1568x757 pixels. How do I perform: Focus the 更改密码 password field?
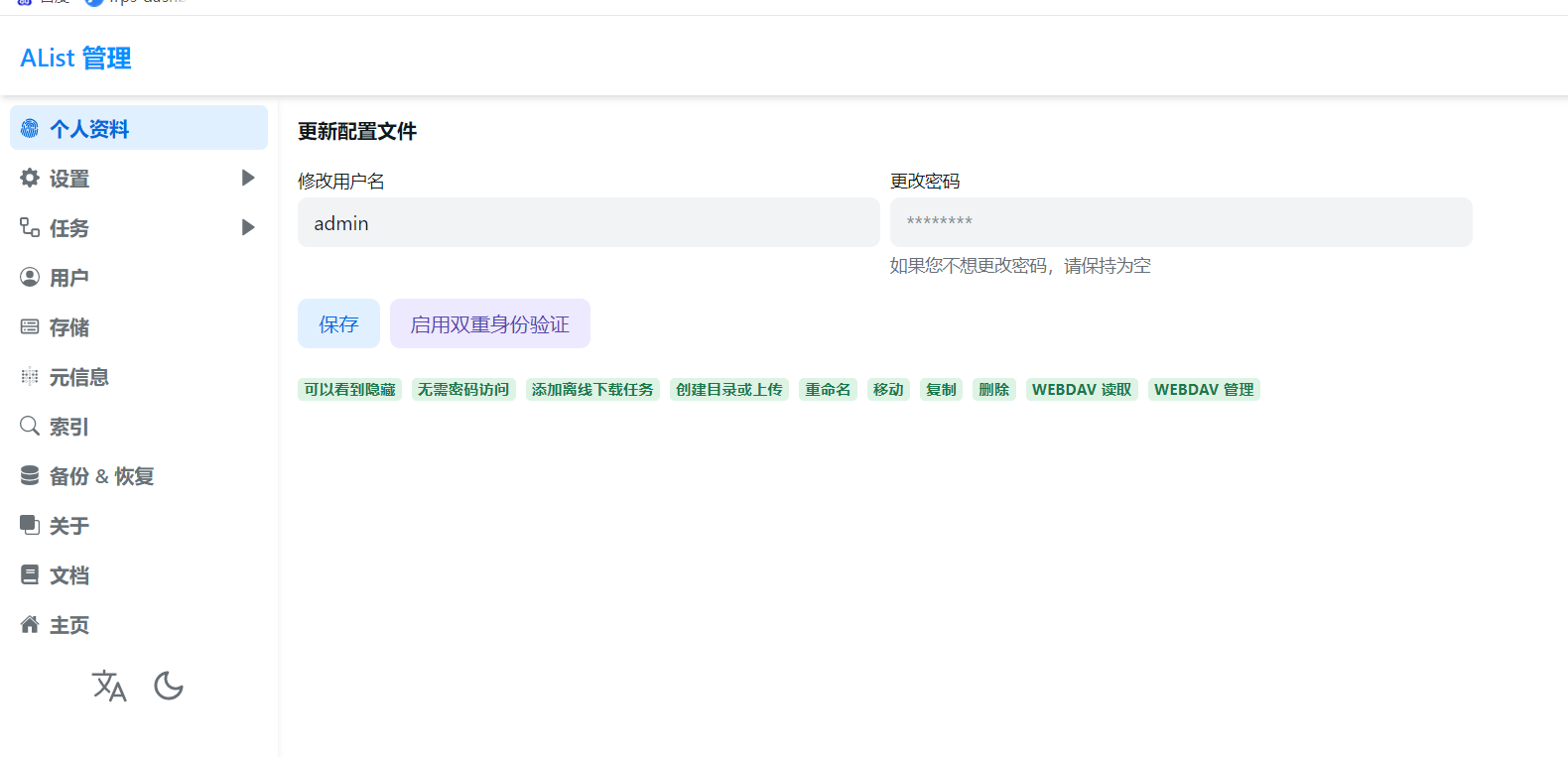[1181, 222]
